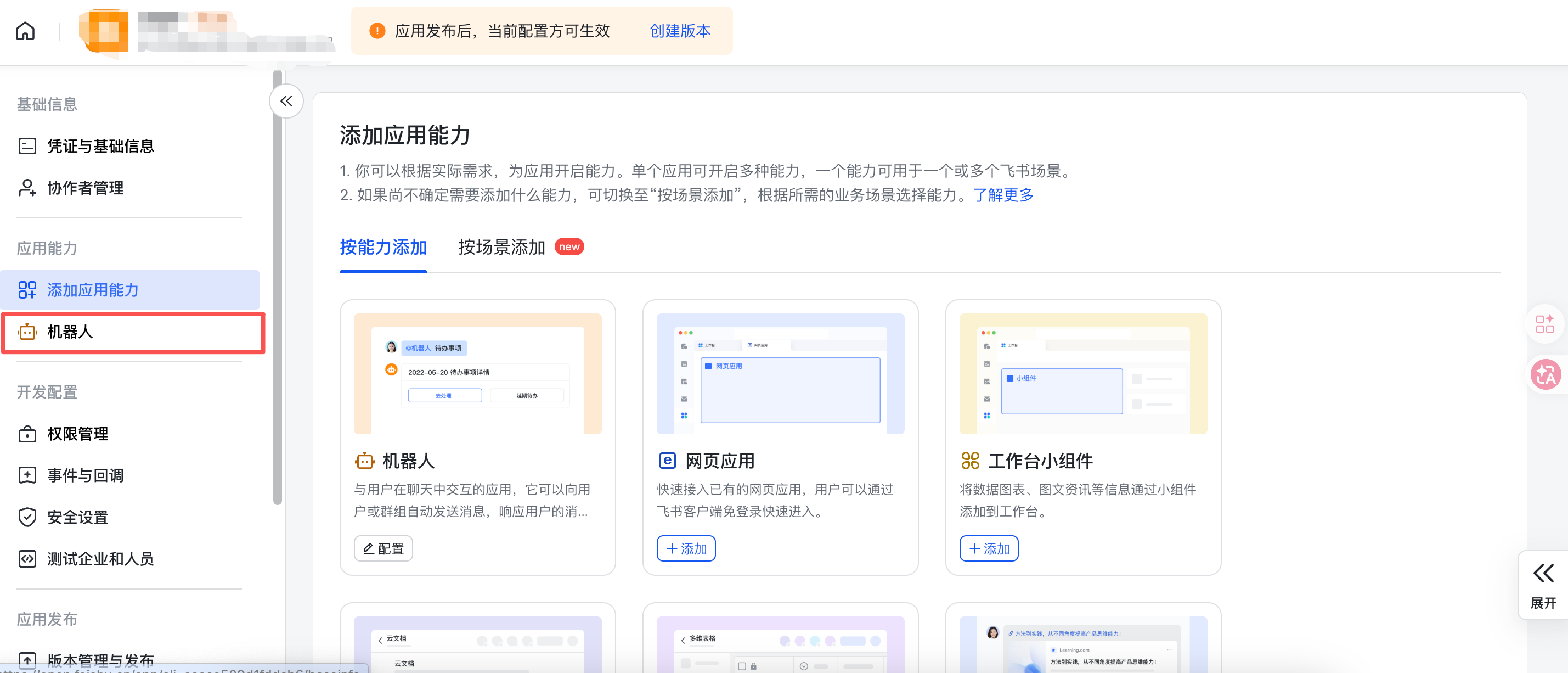Click the orange warning exclamation icon
Viewport: 1568px width, 673px height.
(377, 30)
